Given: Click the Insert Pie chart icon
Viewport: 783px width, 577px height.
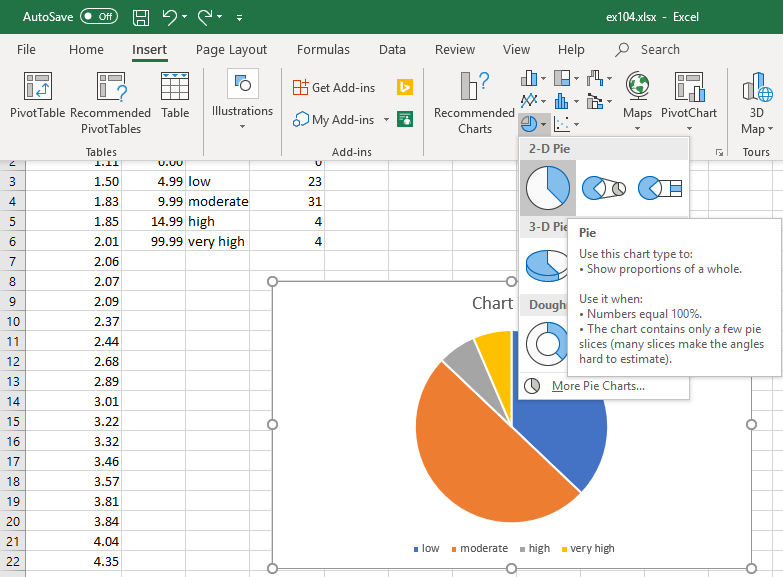Looking at the screenshot, I should pos(528,124).
